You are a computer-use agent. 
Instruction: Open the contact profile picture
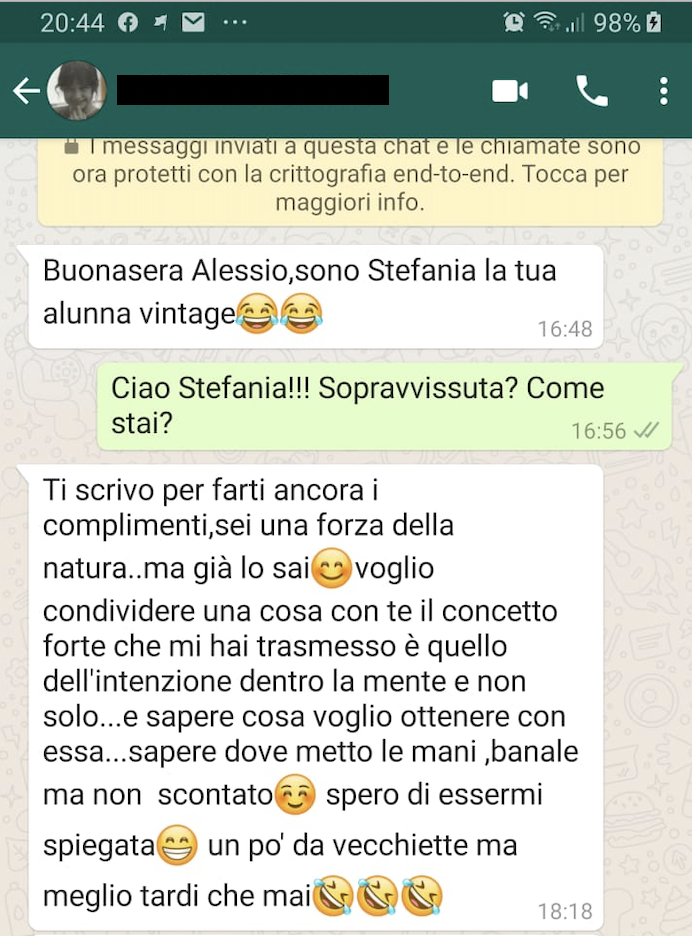(x=77, y=91)
